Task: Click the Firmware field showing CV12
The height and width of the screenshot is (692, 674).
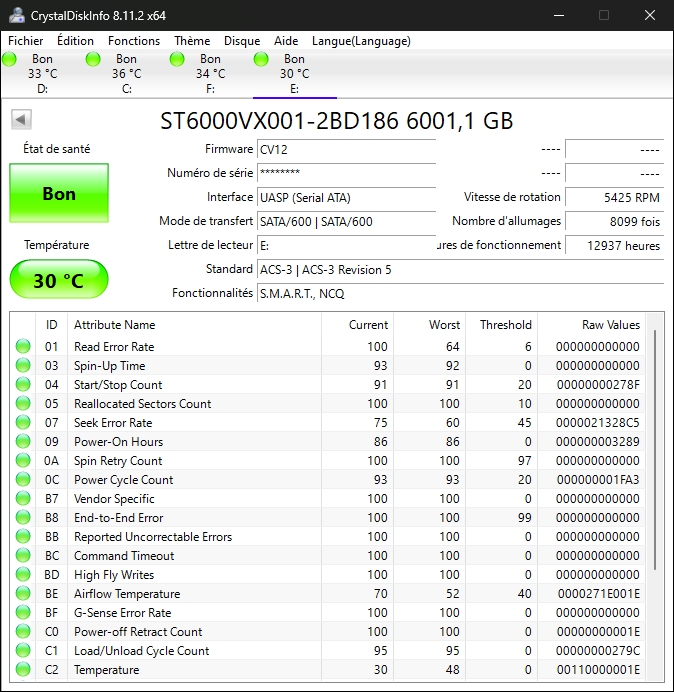Action: pos(346,149)
